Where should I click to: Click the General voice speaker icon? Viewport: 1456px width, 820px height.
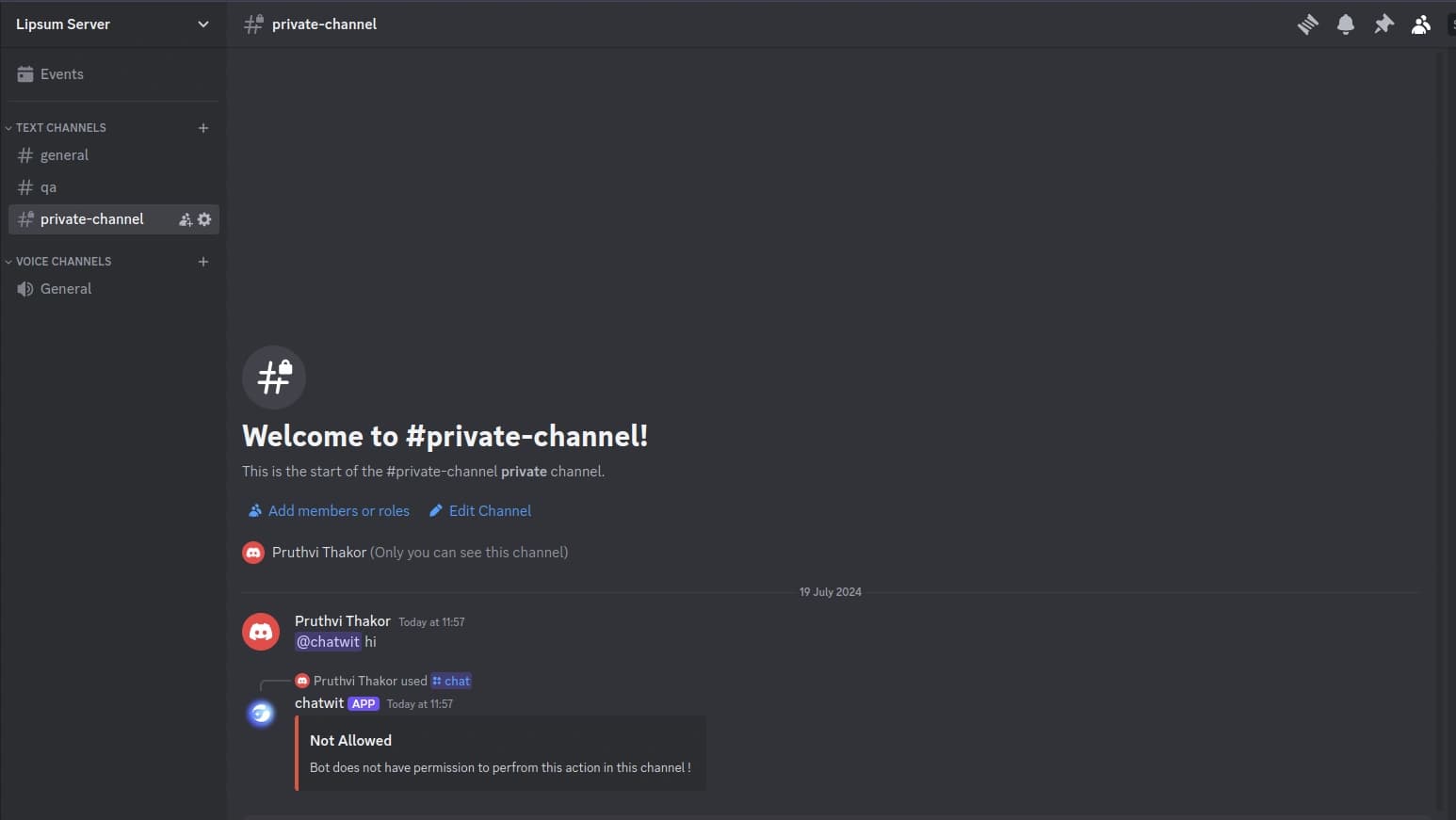[x=25, y=289]
